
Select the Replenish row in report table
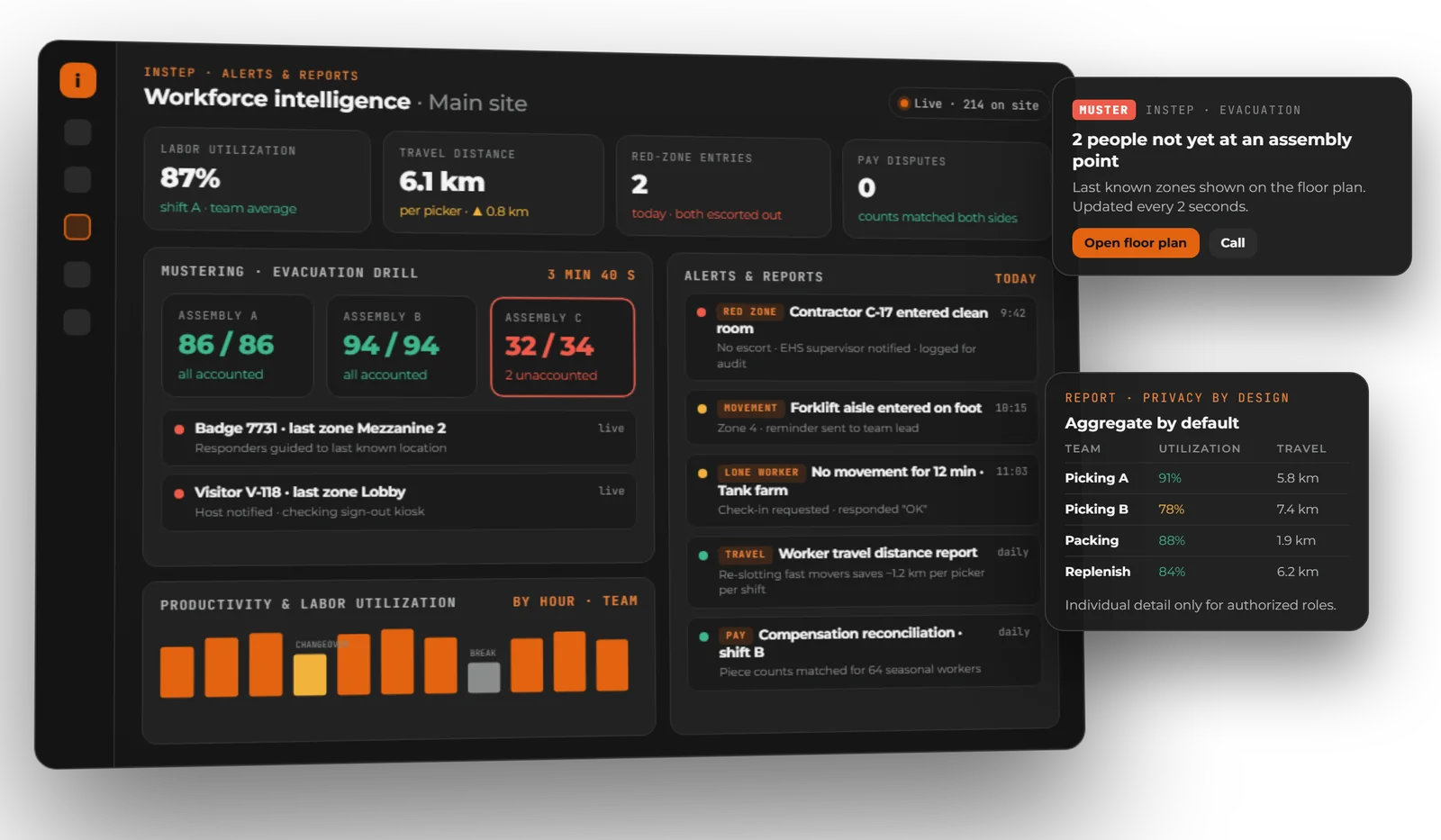pos(1206,572)
